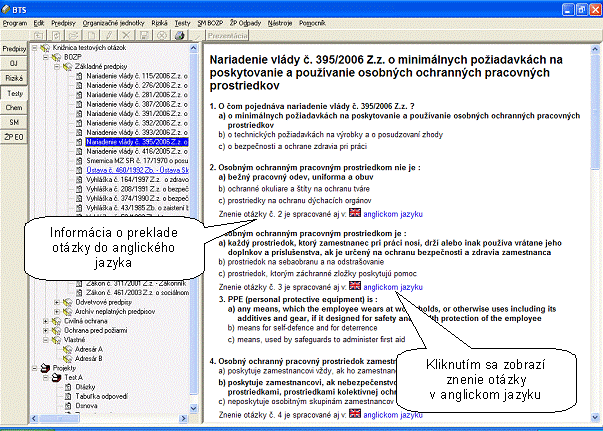Open the Testy menu

pyautogui.click(x=182, y=23)
